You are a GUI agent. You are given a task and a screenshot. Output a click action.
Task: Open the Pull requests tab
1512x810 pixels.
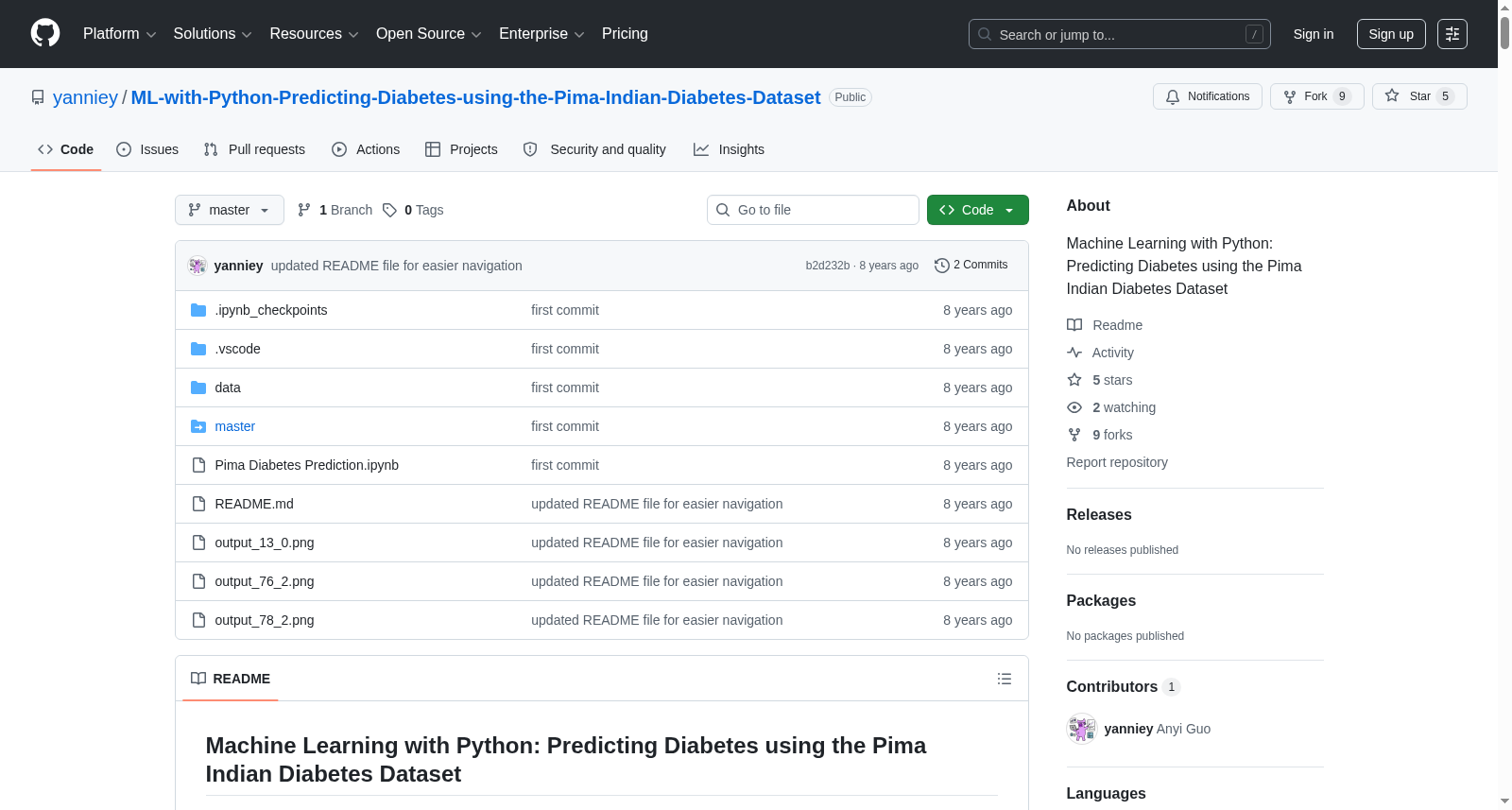tap(254, 149)
